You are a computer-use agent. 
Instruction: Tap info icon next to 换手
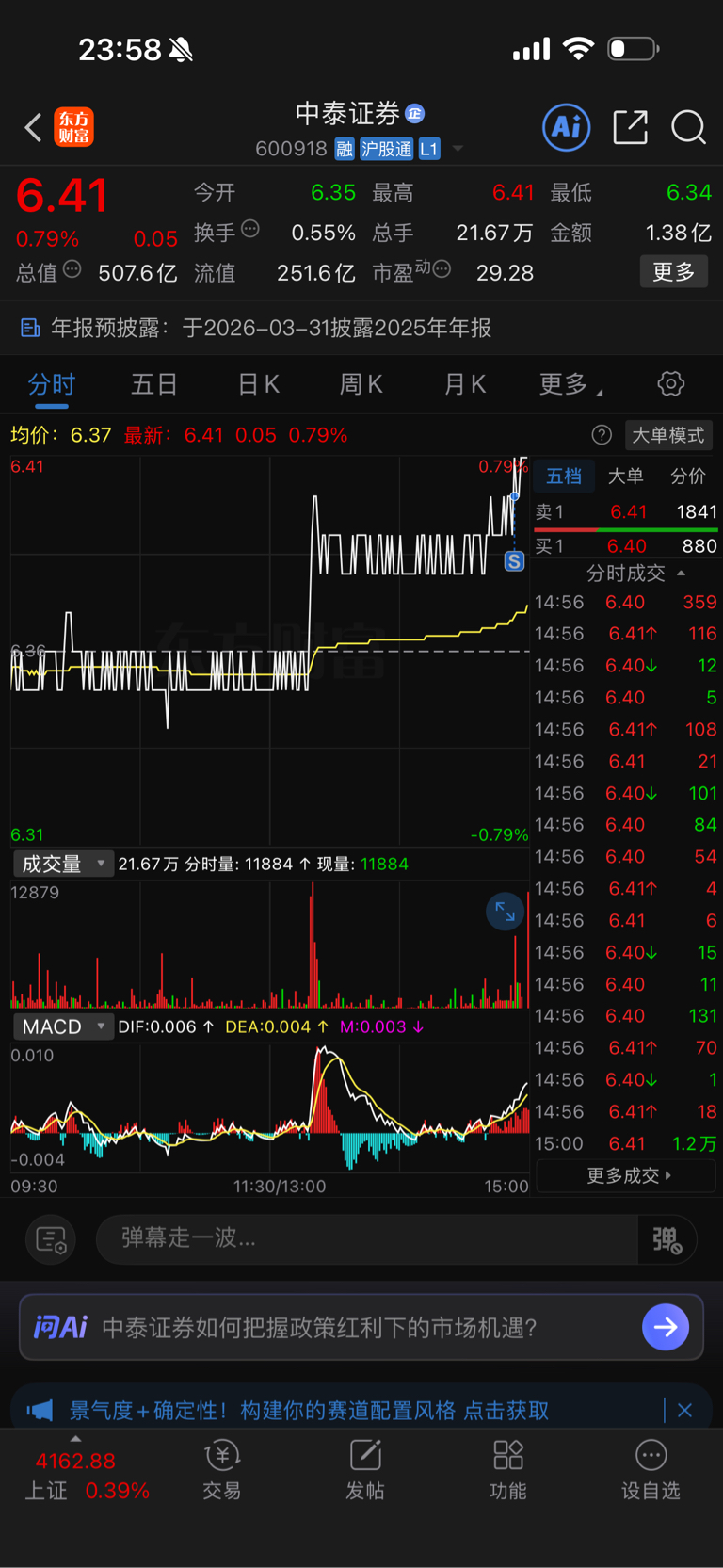(250, 229)
